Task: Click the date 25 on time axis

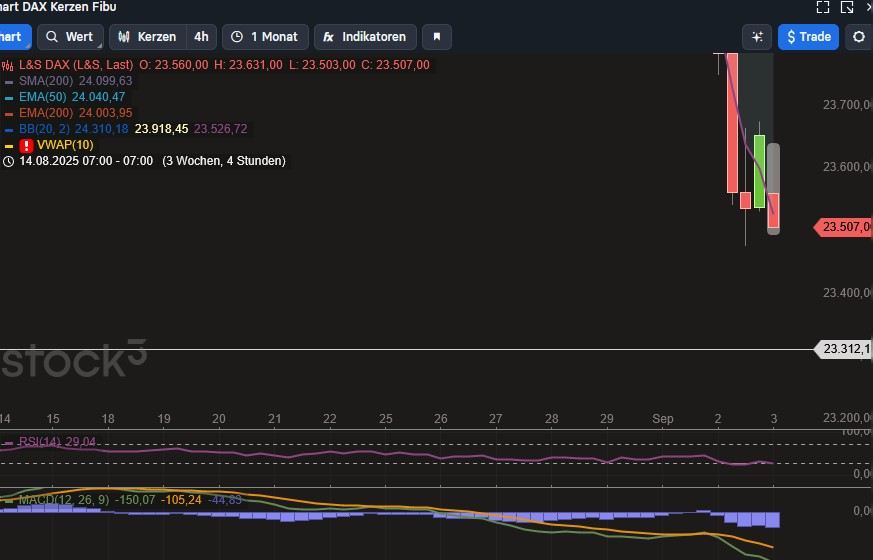Action: click(386, 419)
